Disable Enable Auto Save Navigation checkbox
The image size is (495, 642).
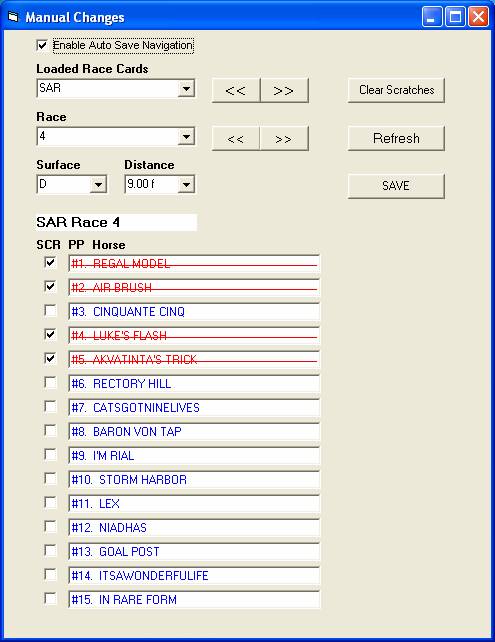pyautogui.click(x=42, y=45)
